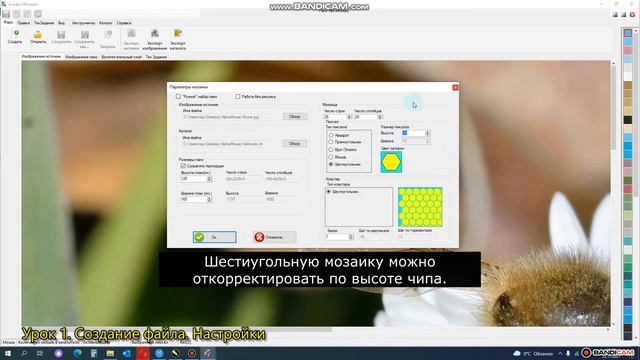Click the Закрыть toolbar icon
Viewport: 640px width, 360px height.
tap(108, 39)
